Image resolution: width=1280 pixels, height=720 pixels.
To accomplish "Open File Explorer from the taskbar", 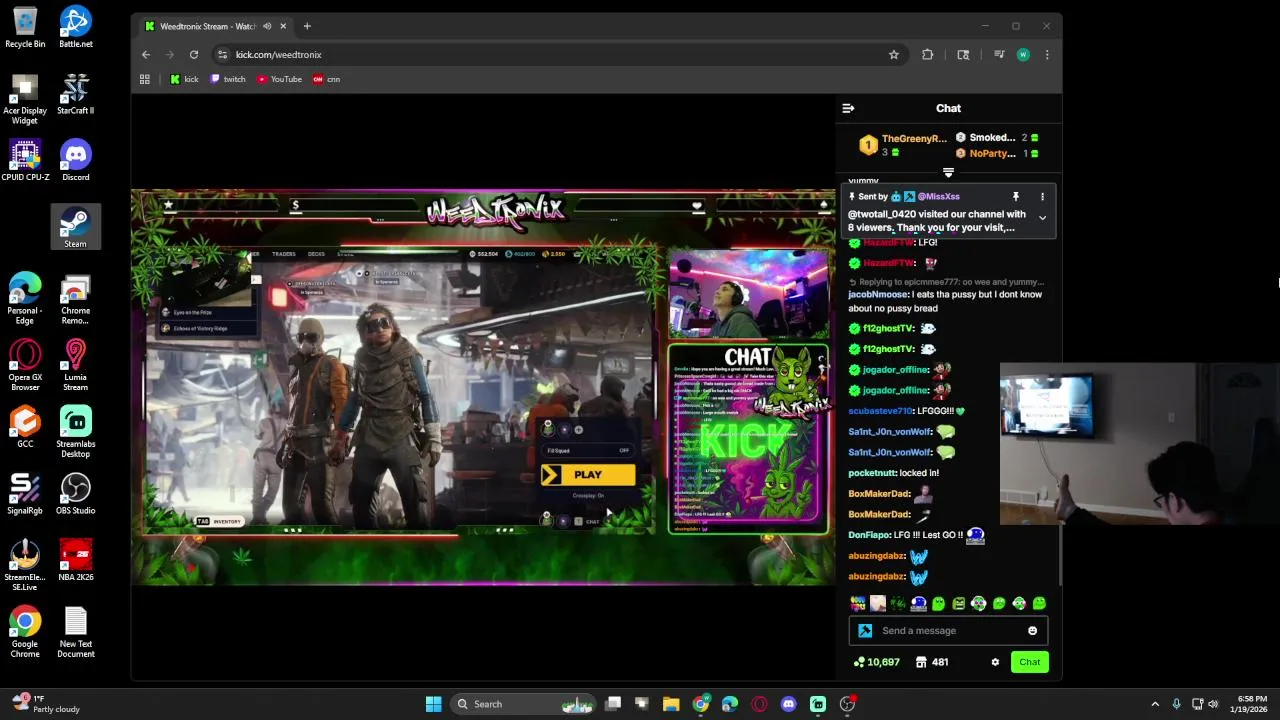I will click(x=671, y=704).
